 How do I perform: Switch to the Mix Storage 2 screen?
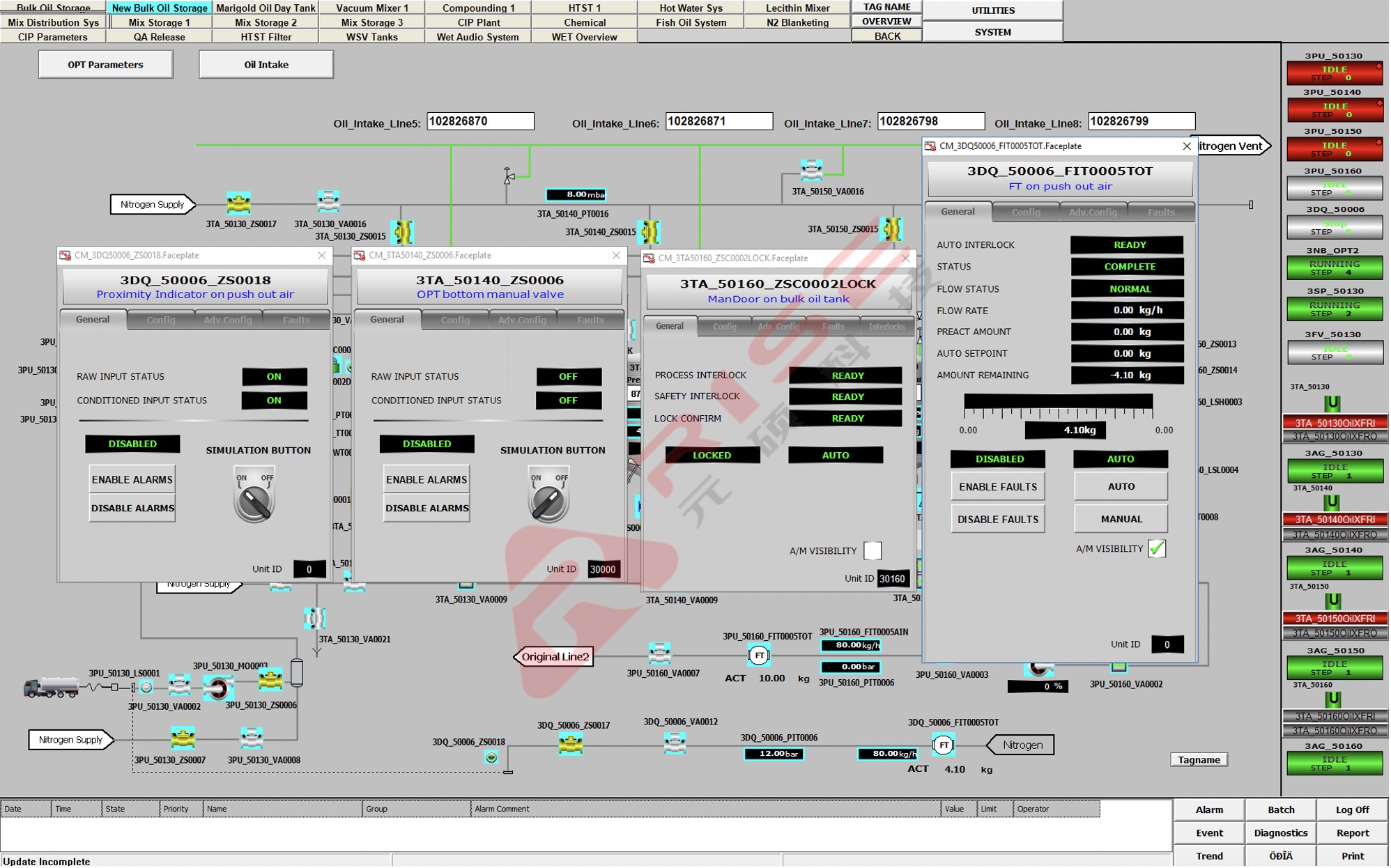[266, 22]
